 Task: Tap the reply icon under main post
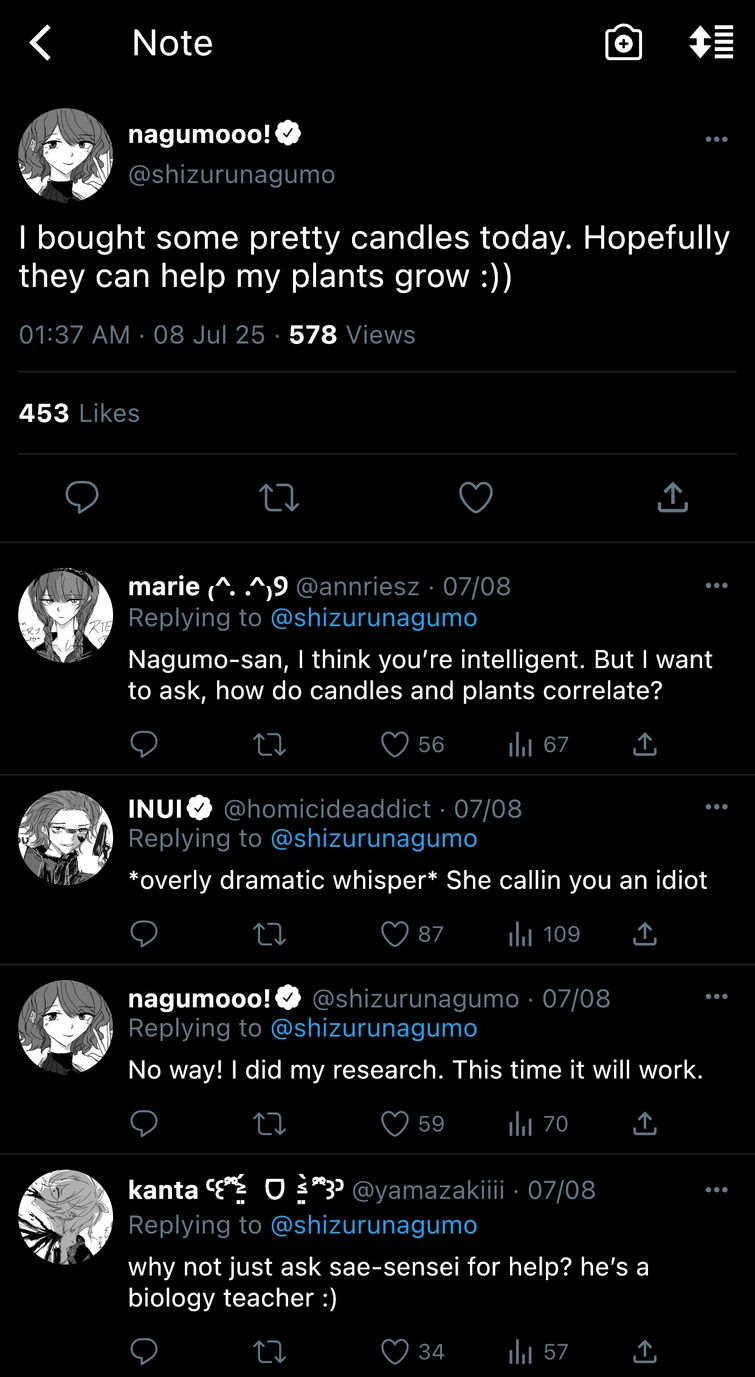click(x=82, y=497)
